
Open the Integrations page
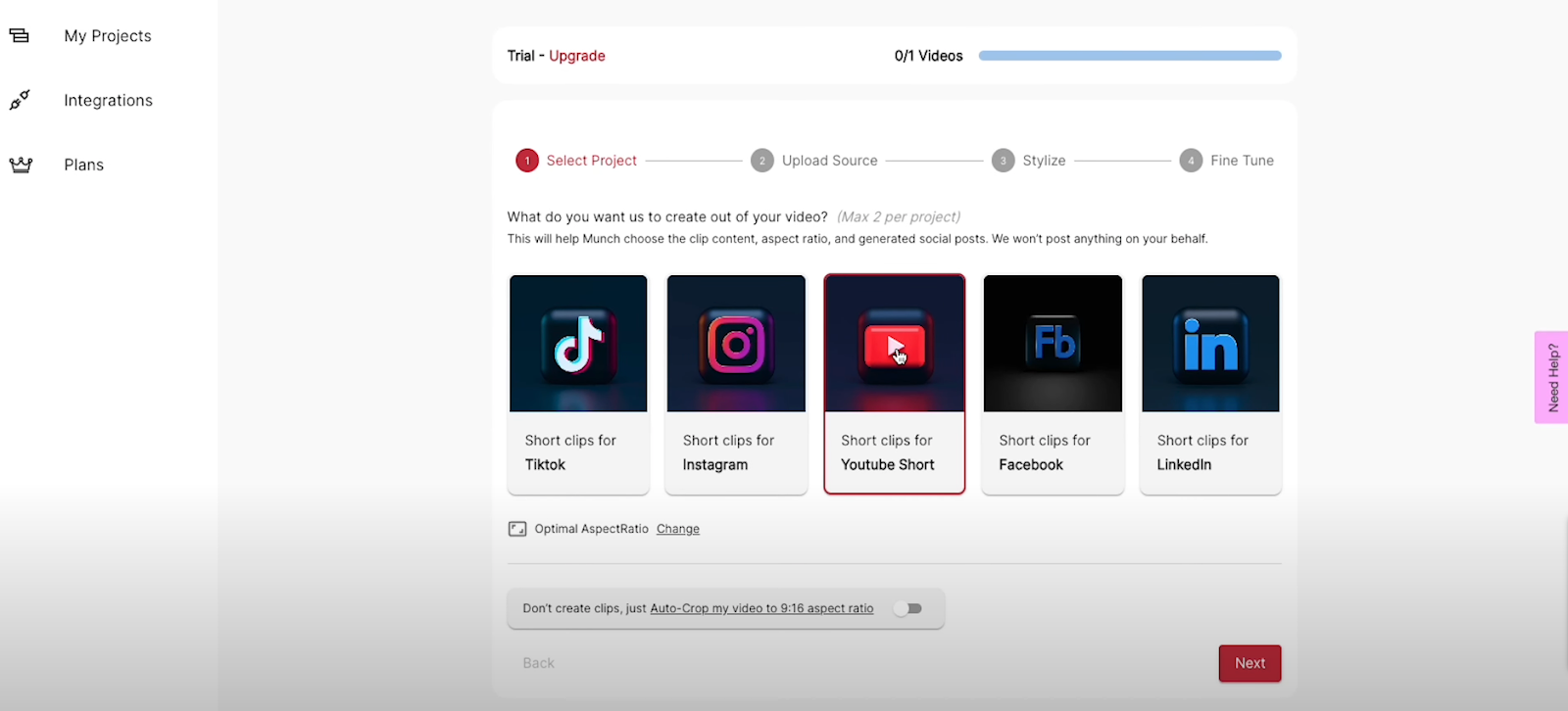[x=108, y=100]
